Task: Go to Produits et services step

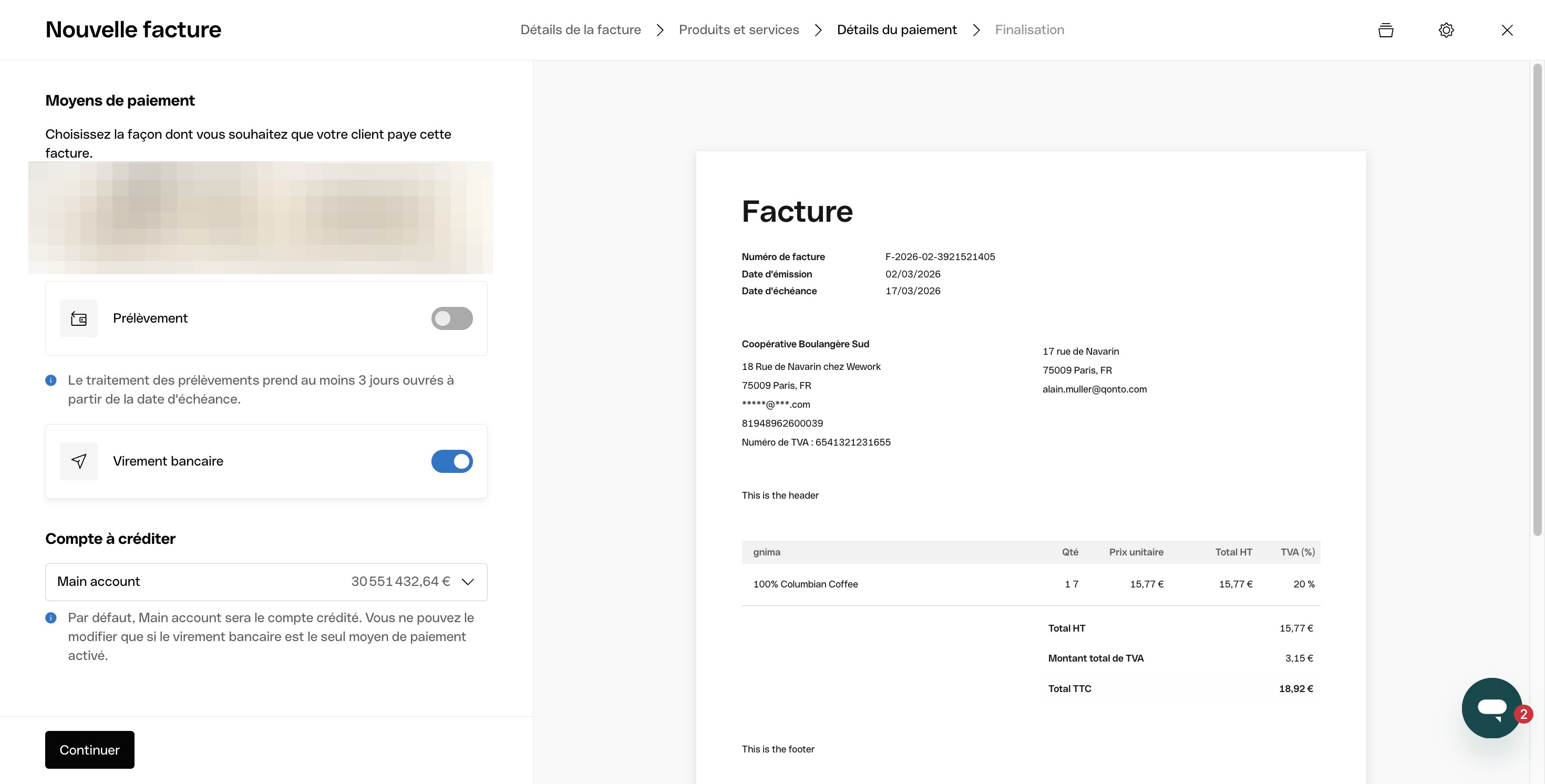Action: pos(738,30)
